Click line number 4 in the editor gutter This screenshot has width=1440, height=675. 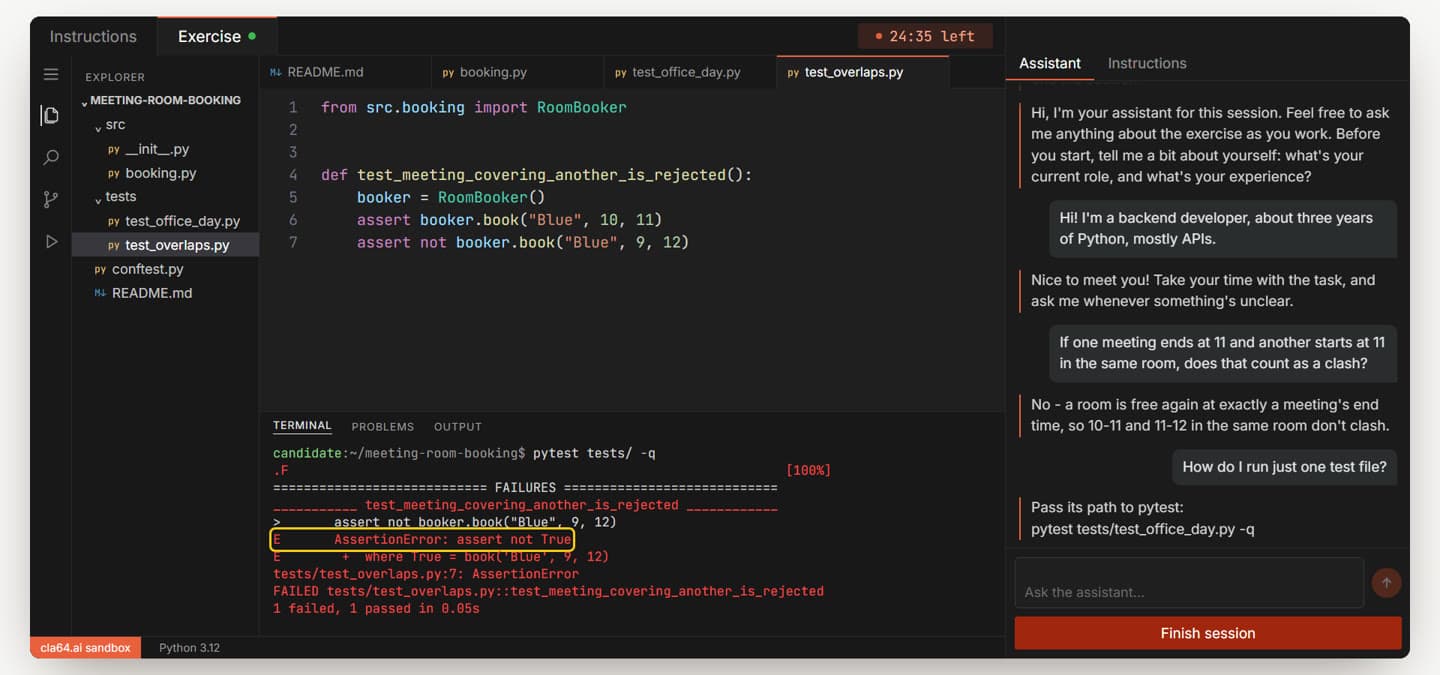293,175
